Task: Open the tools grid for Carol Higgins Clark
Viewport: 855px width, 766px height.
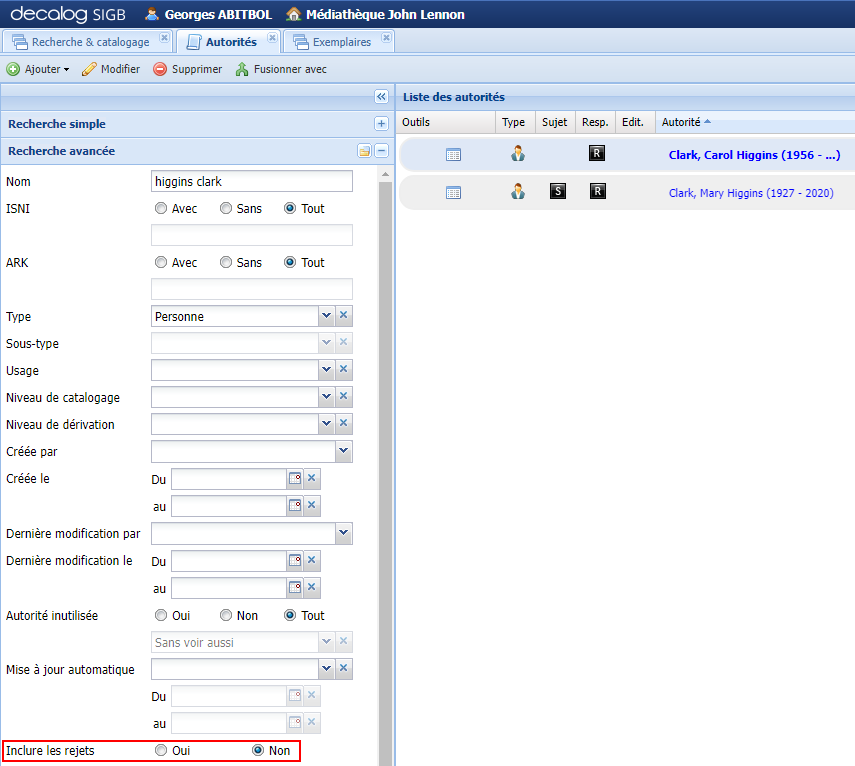Action: click(x=454, y=154)
